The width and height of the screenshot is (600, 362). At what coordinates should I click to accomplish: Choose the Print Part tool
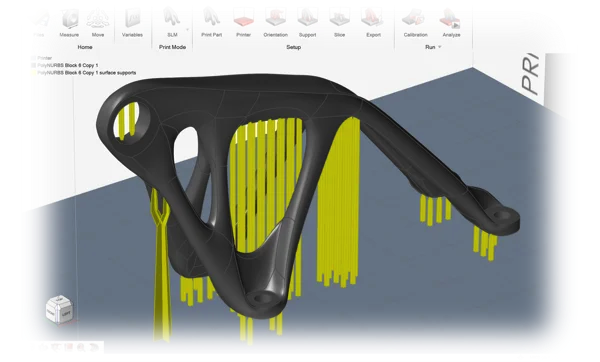[212, 23]
